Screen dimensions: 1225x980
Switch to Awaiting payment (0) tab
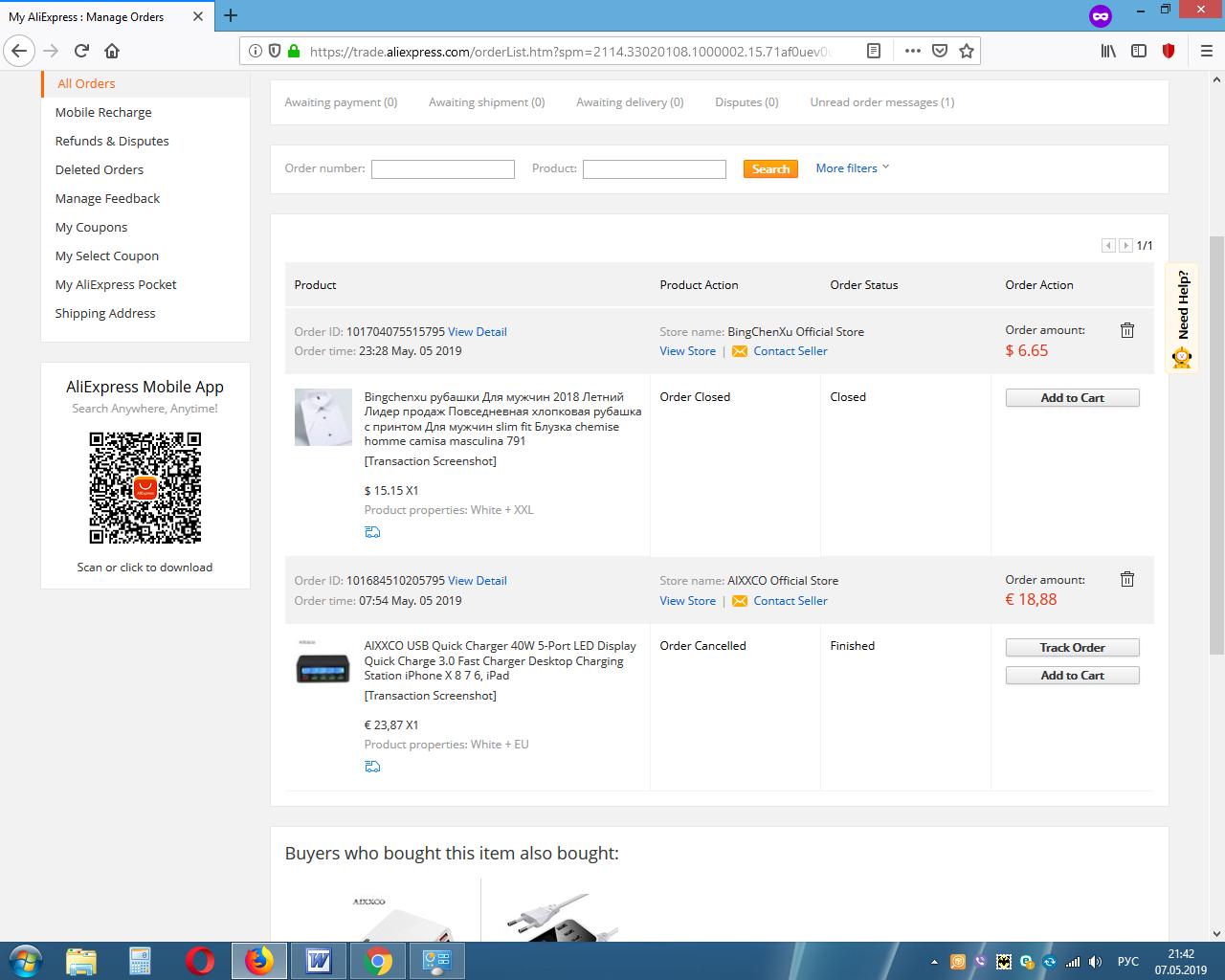(x=341, y=102)
